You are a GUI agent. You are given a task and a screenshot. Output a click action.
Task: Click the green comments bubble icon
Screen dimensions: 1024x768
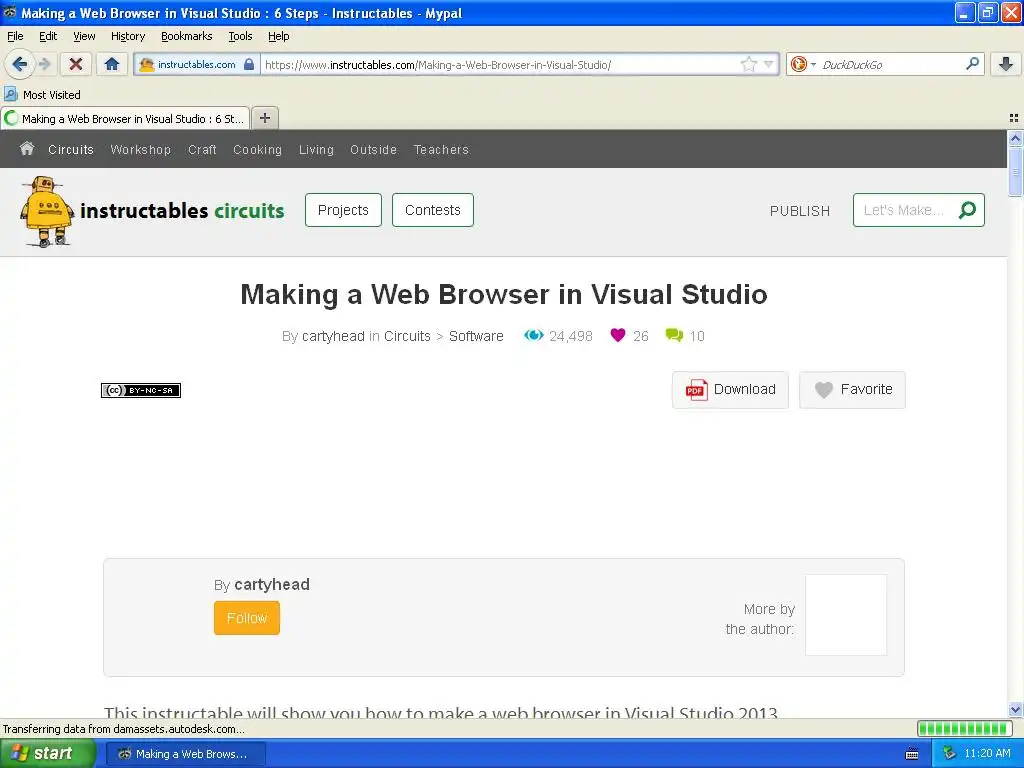click(674, 335)
